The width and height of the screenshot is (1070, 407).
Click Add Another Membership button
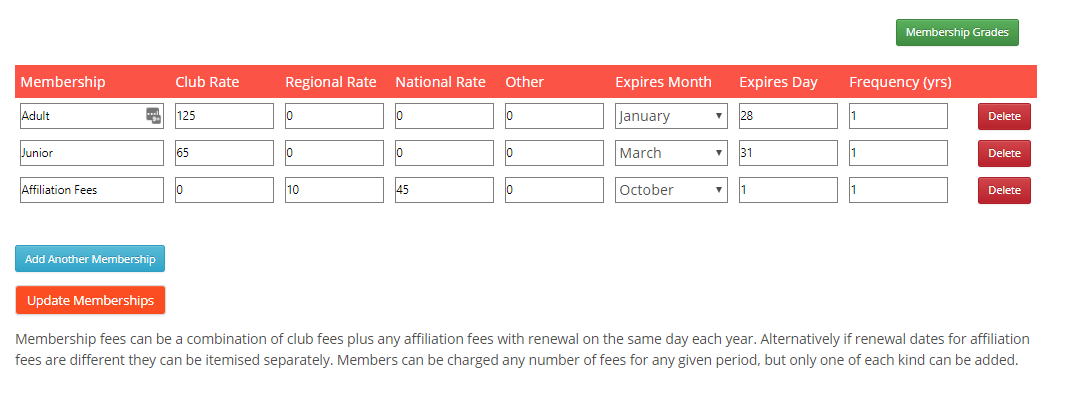[90, 259]
